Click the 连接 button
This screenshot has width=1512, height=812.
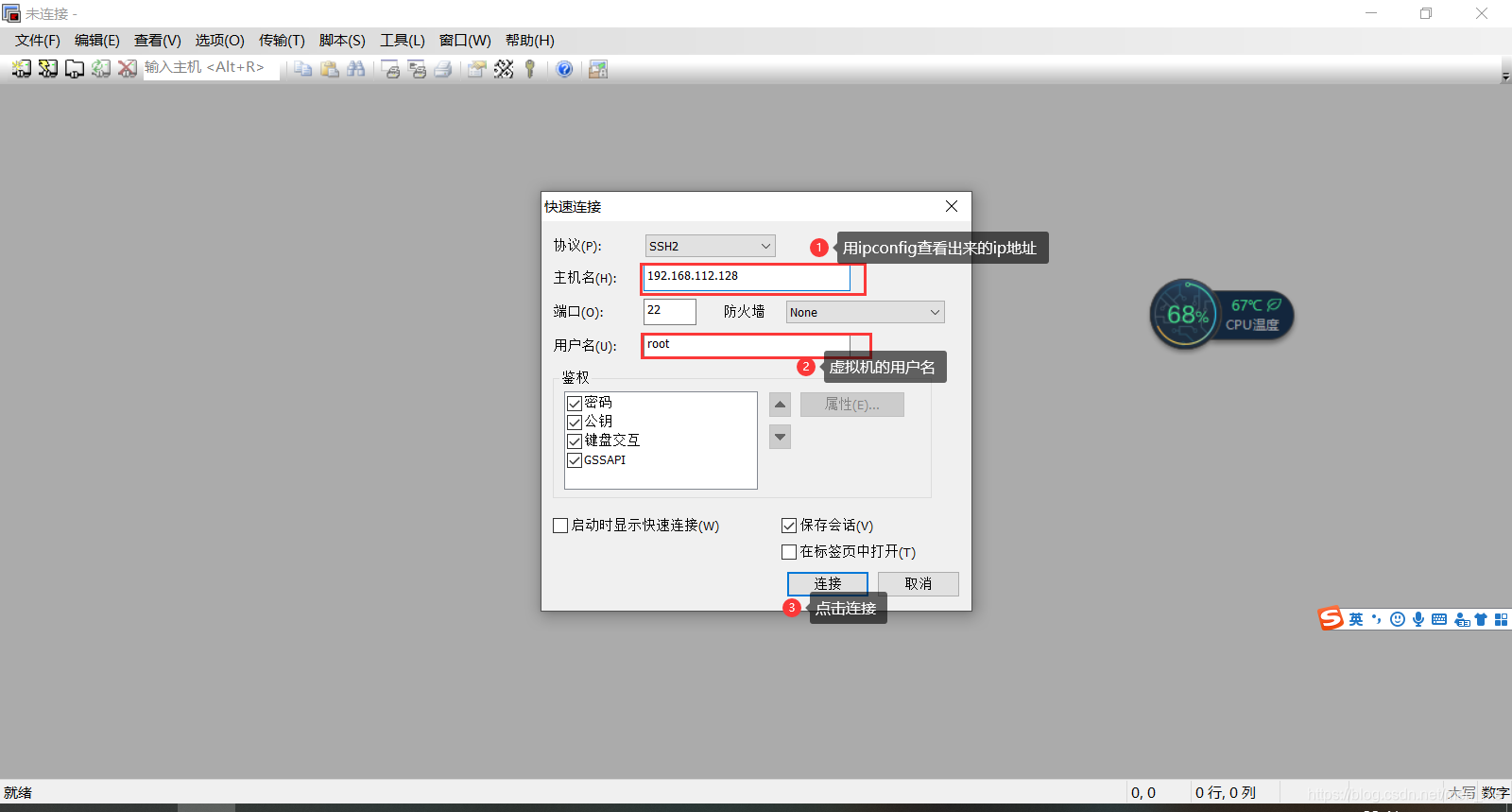point(828,584)
